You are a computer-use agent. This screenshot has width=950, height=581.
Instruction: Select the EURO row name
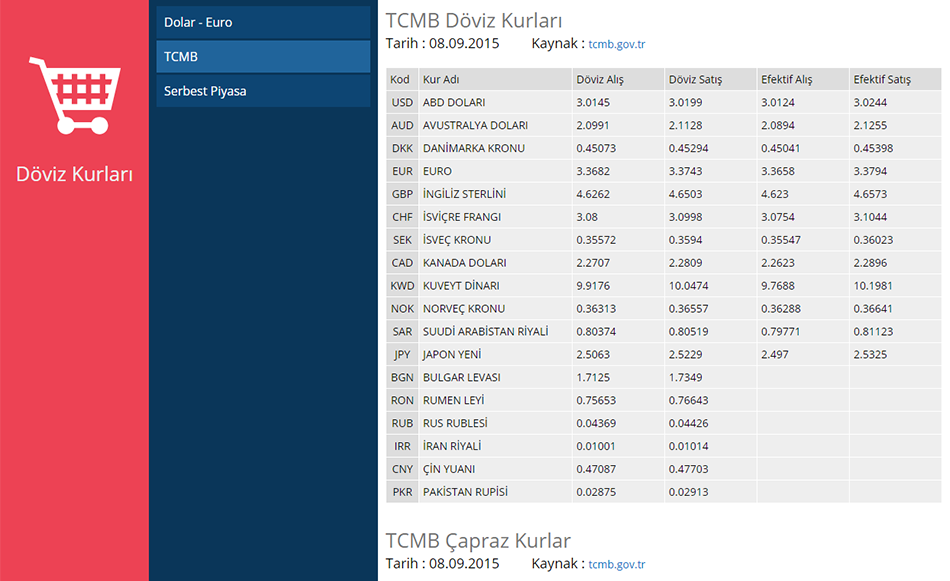[437, 171]
